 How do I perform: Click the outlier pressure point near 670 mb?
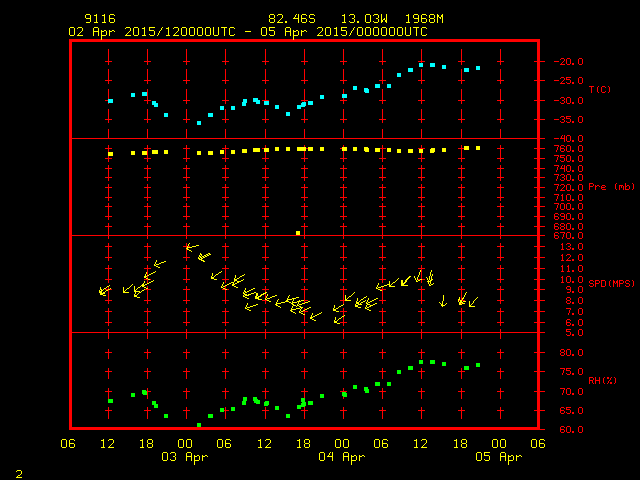(298, 233)
